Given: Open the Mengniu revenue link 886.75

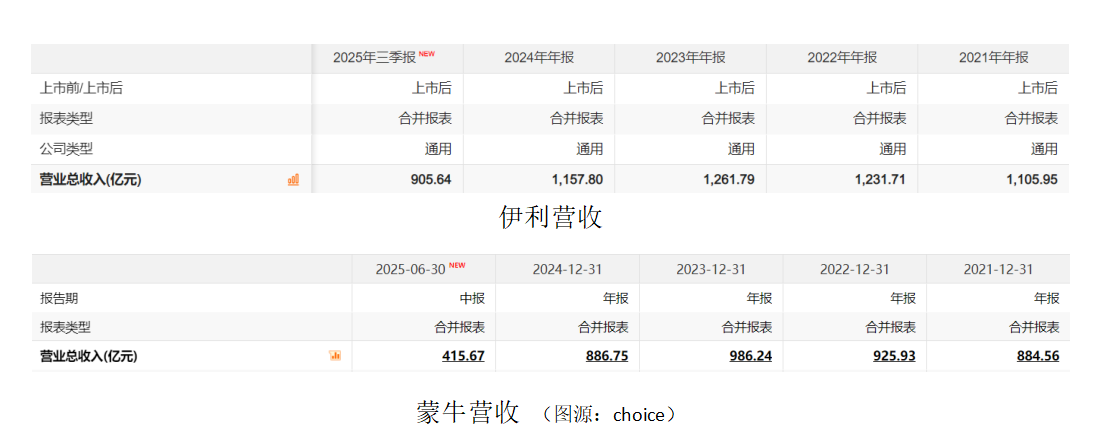Looking at the screenshot, I should (x=607, y=356).
